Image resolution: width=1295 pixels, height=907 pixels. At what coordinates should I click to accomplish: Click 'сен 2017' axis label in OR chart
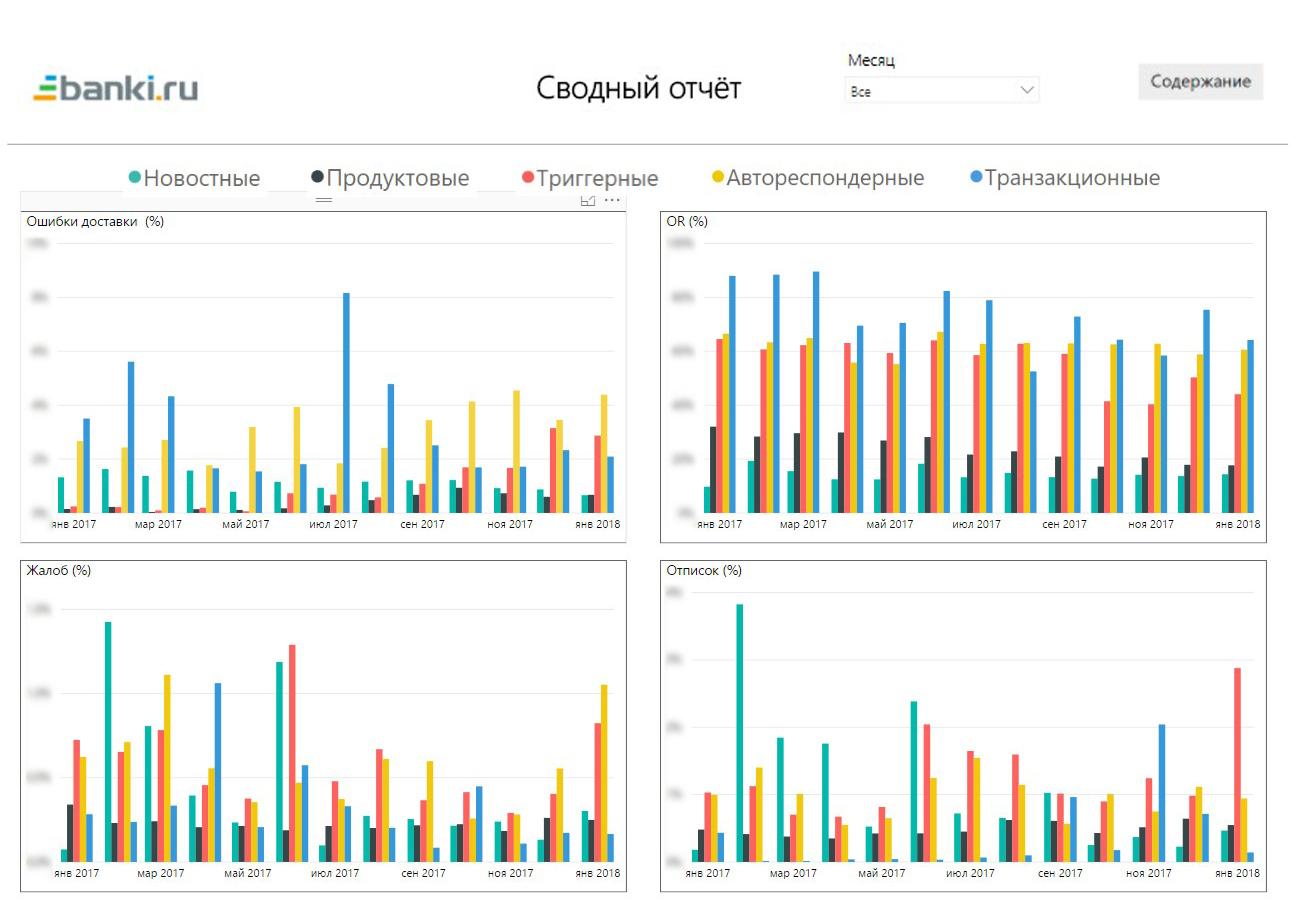point(1064,524)
